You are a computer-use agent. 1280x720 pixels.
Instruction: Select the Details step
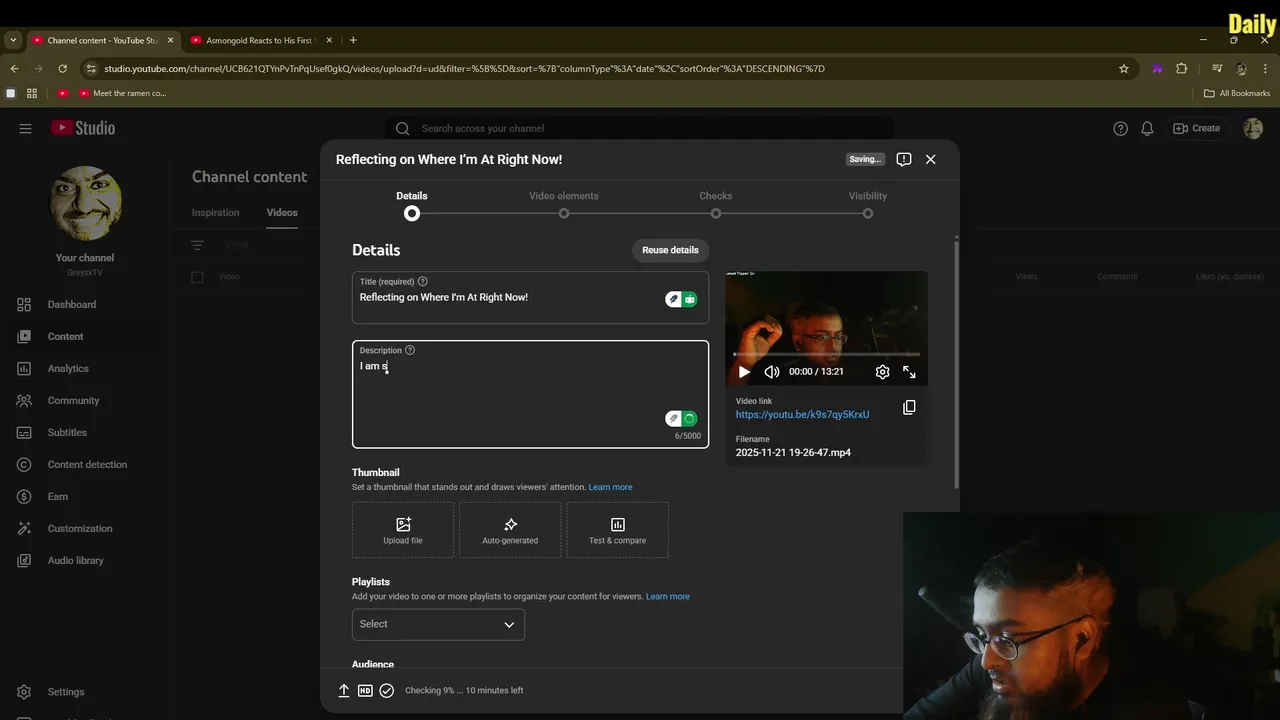tap(412, 204)
